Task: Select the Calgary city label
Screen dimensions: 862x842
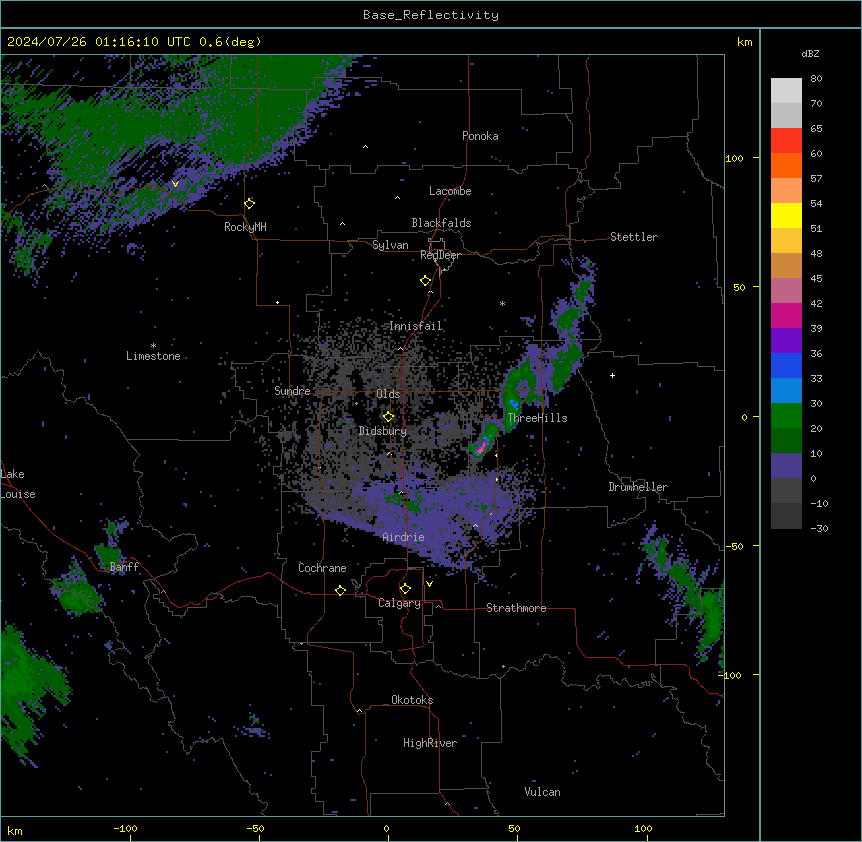Action: click(400, 603)
